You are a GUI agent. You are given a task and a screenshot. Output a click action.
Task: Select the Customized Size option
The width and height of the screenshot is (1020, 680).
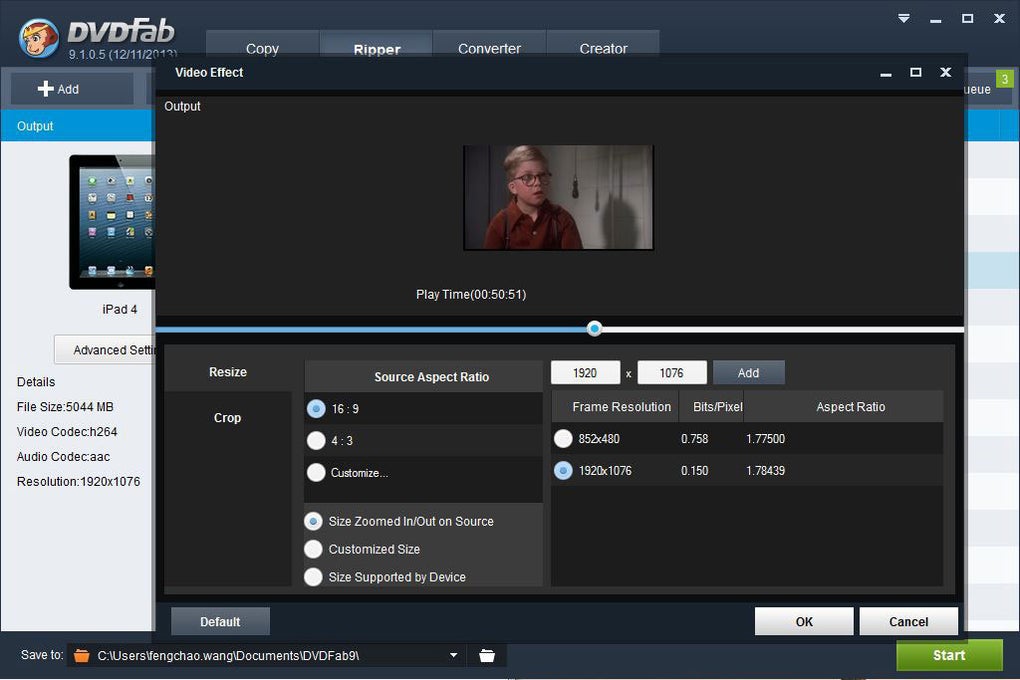(314, 549)
